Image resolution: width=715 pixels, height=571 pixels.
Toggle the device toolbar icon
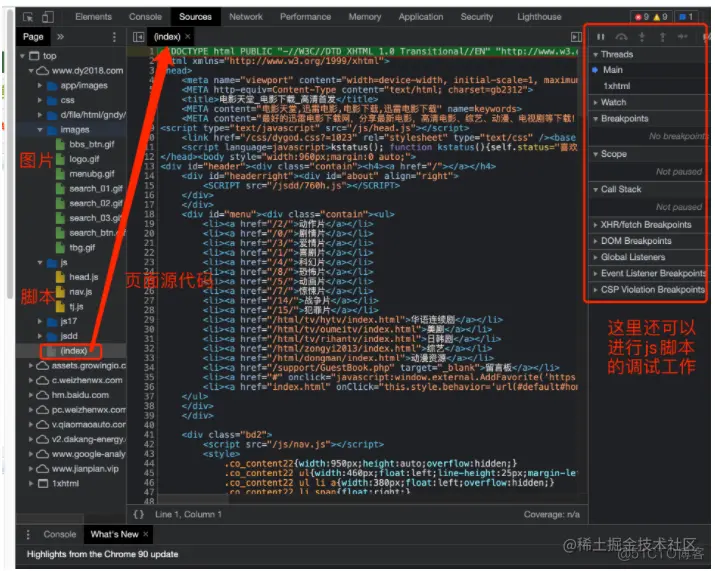pyautogui.click(x=47, y=17)
